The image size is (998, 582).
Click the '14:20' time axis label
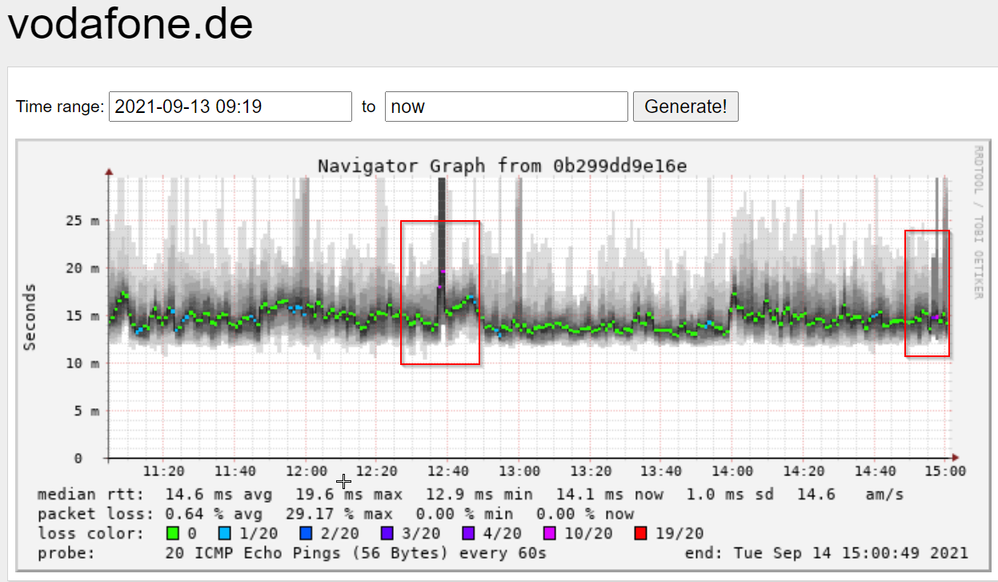pyautogui.click(x=803, y=471)
